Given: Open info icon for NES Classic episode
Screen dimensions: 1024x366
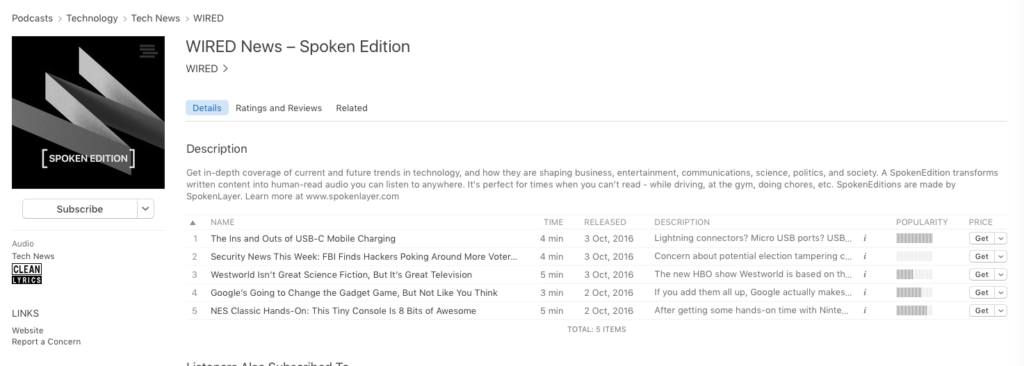Looking at the screenshot, I should 865,311.
